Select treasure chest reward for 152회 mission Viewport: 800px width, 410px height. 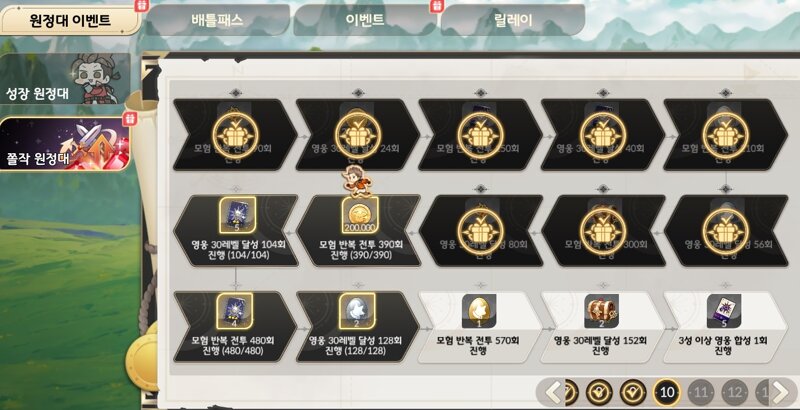602,311
